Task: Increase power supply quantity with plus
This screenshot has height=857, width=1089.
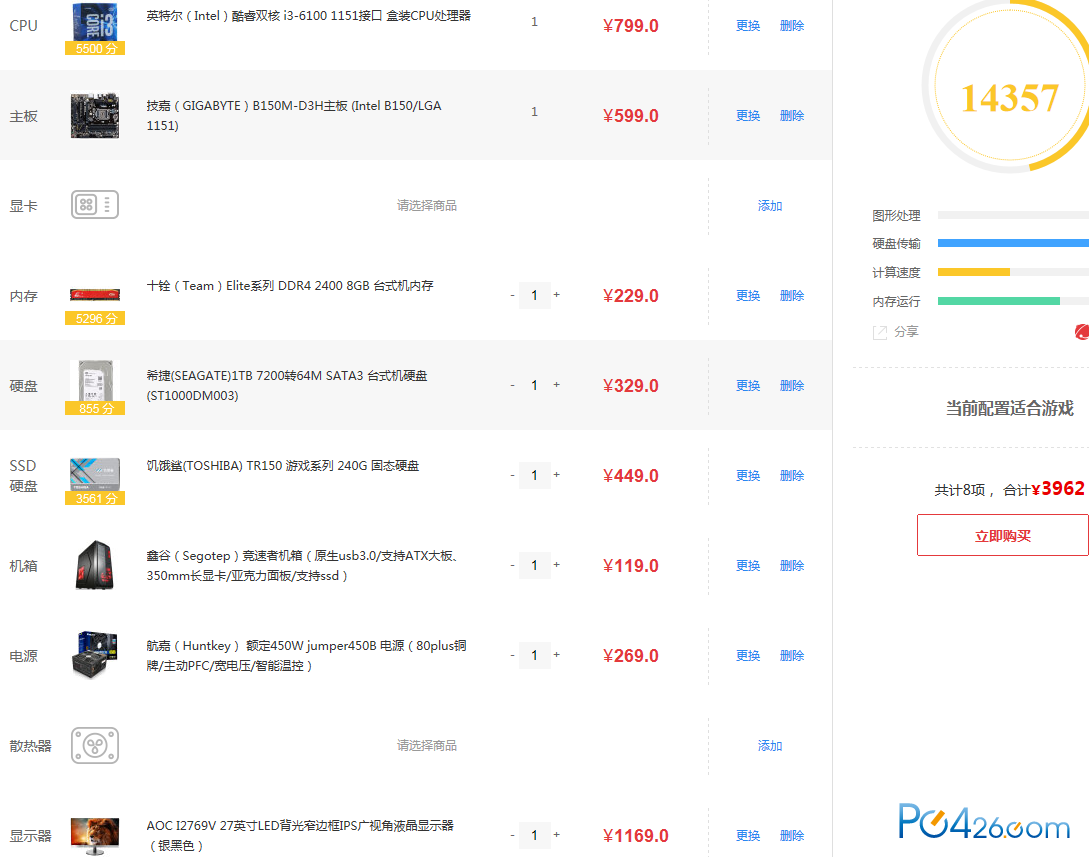Action: tap(556, 655)
